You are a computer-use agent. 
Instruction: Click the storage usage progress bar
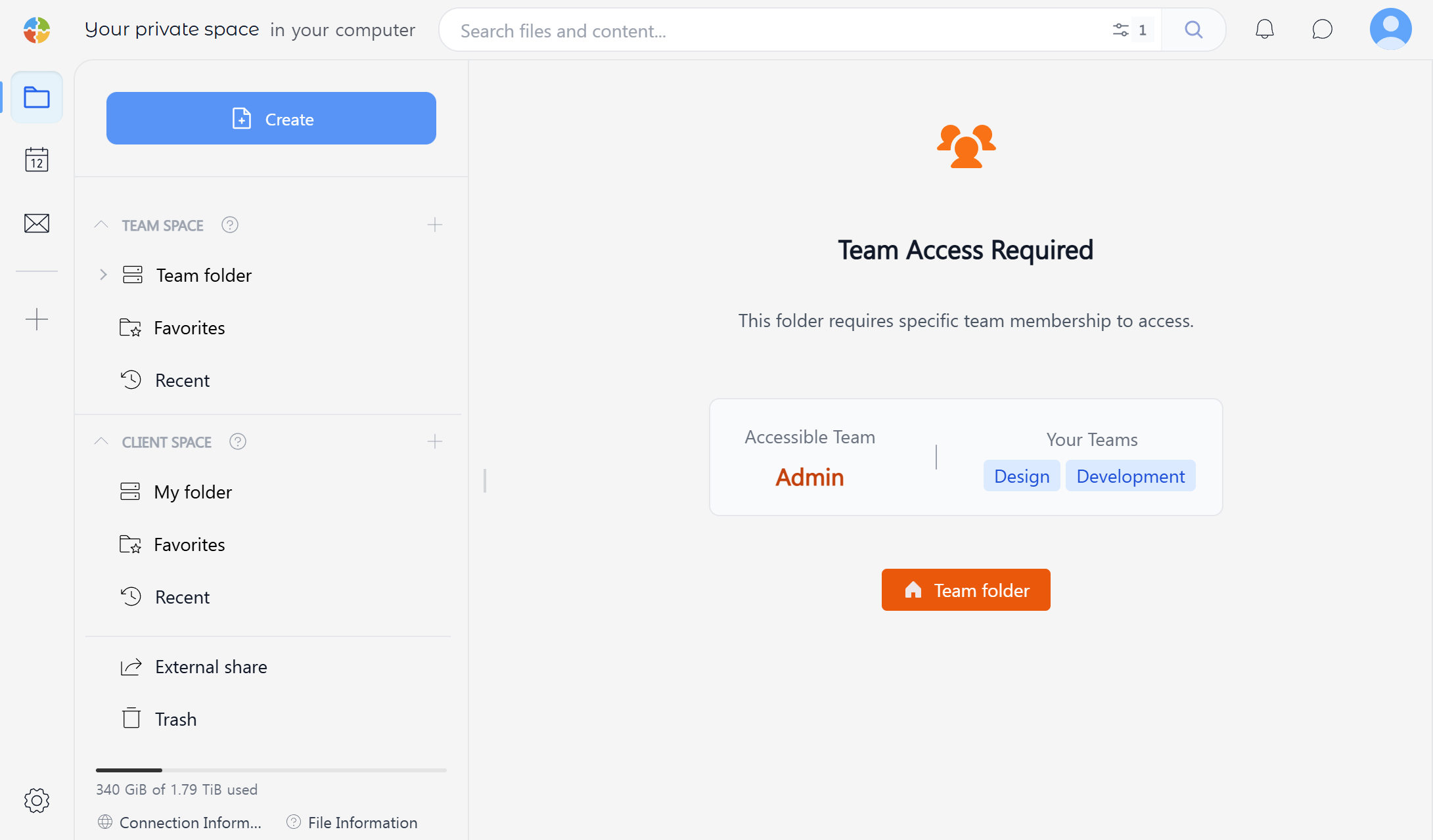tap(271, 770)
